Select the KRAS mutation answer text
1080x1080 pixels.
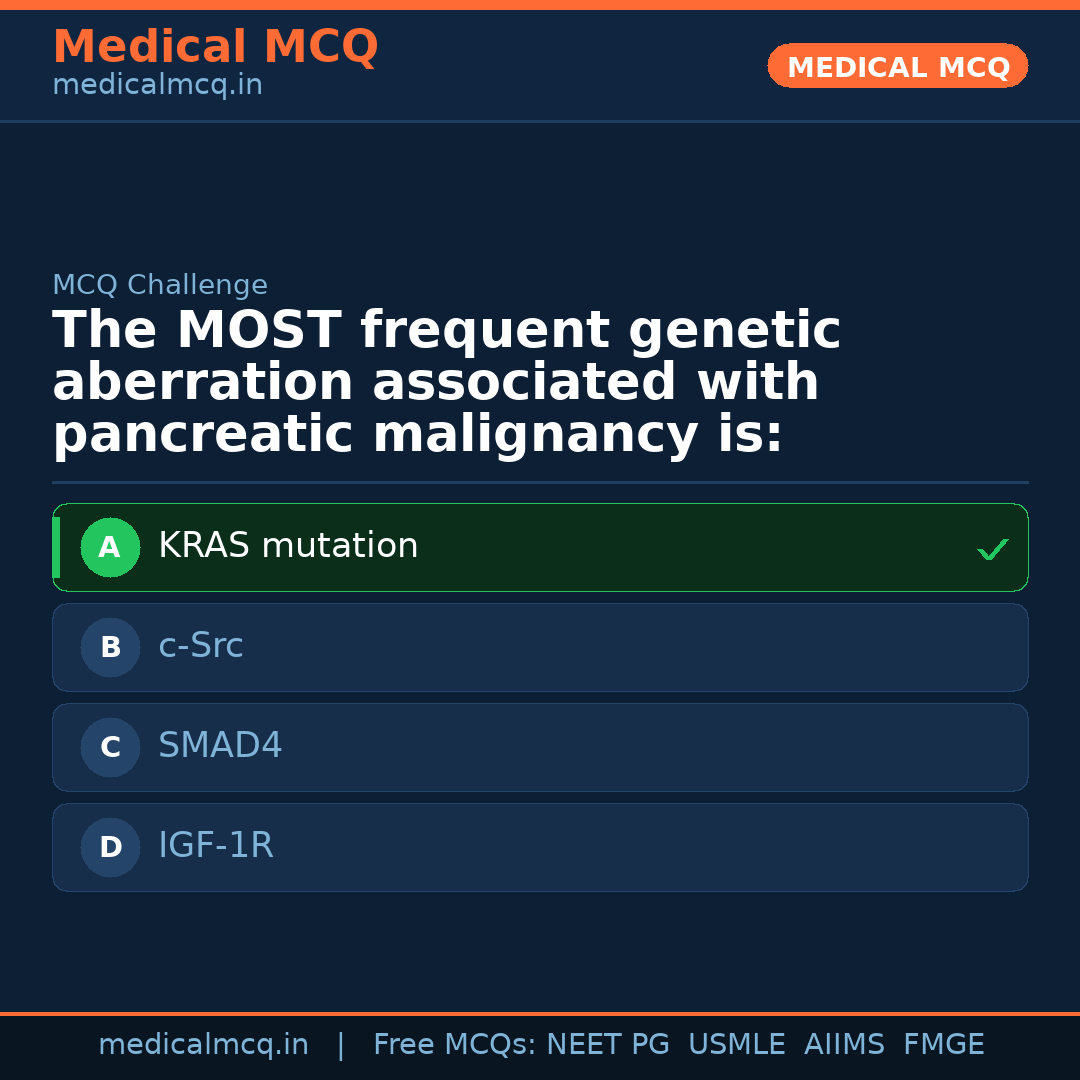click(x=288, y=546)
